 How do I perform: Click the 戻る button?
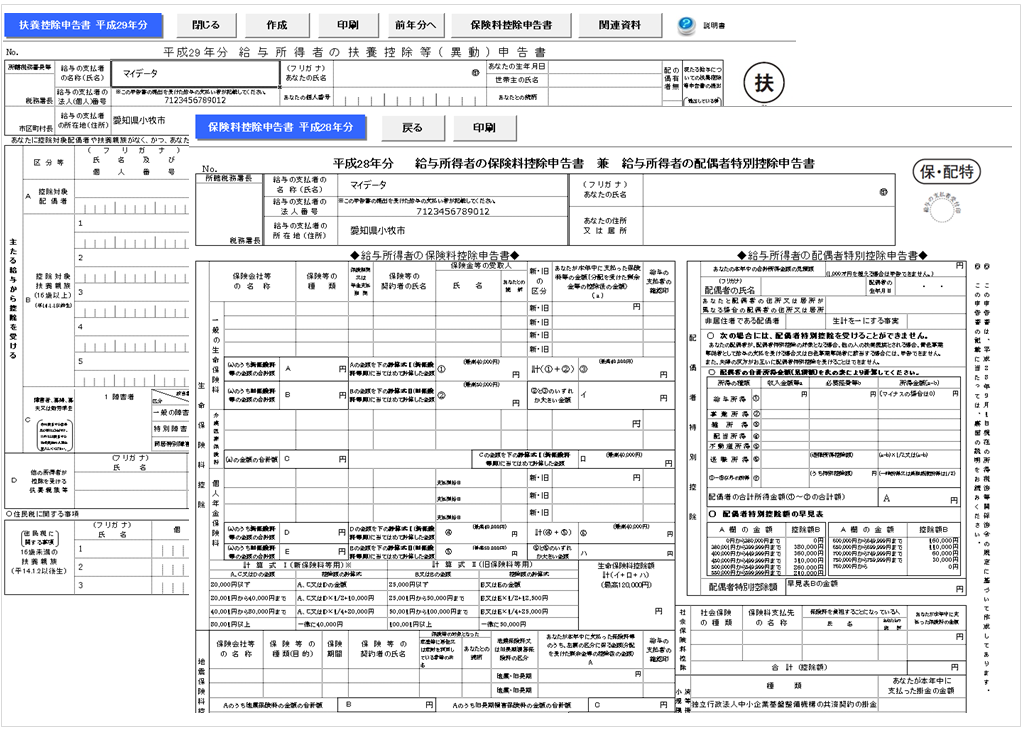pos(412,128)
